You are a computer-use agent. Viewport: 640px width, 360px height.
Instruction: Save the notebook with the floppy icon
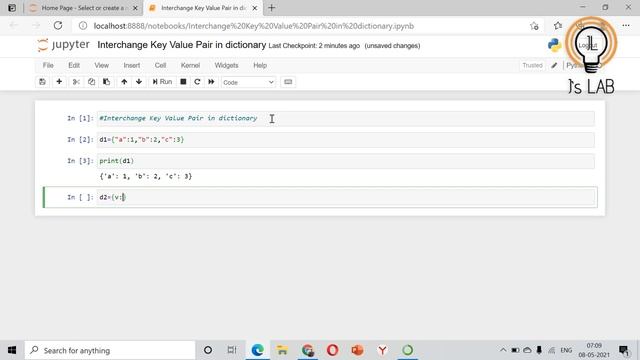pos(42,82)
